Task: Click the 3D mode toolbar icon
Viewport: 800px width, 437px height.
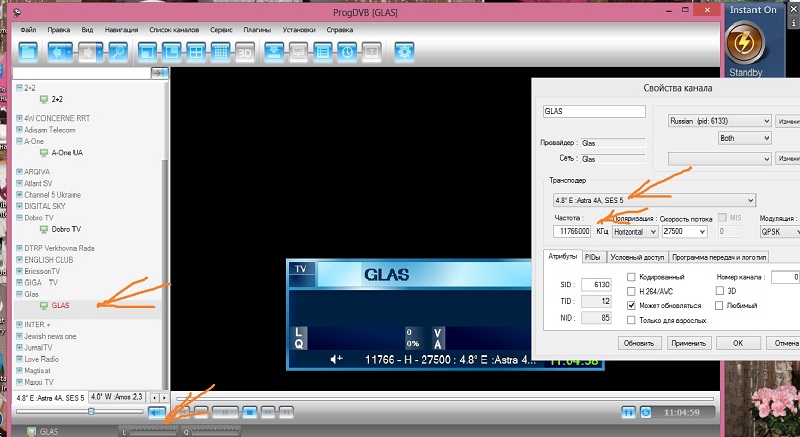Action: [x=243, y=50]
